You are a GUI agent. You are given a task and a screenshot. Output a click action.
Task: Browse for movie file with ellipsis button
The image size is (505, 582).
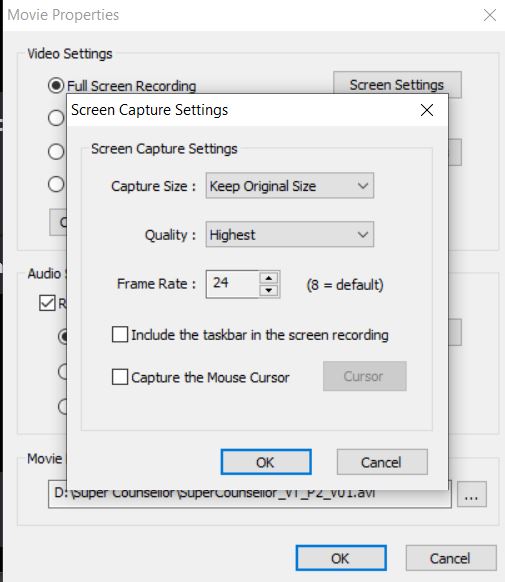point(472,494)
